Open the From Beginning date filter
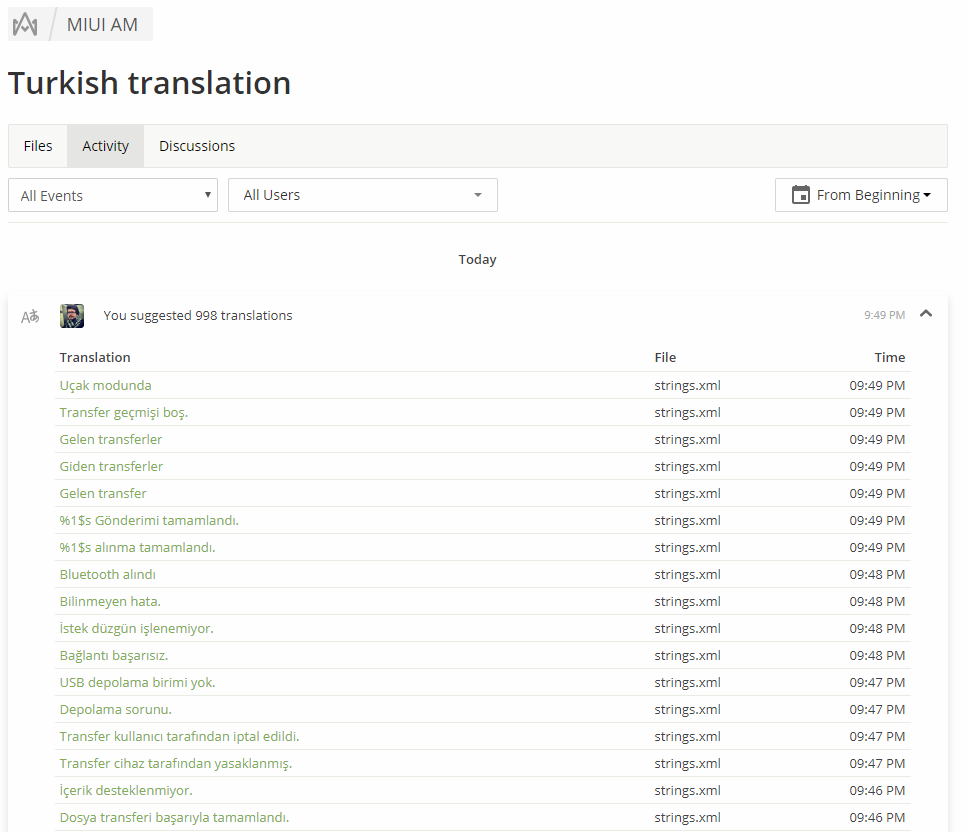Viewport: 967px width, 832px height. click(x=861, y=195)
